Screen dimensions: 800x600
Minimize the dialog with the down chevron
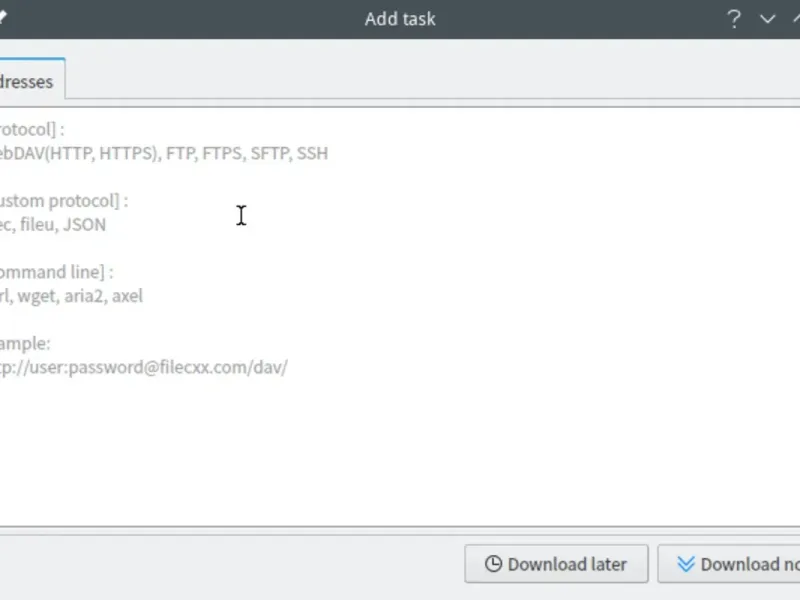[x=768, y=19]
